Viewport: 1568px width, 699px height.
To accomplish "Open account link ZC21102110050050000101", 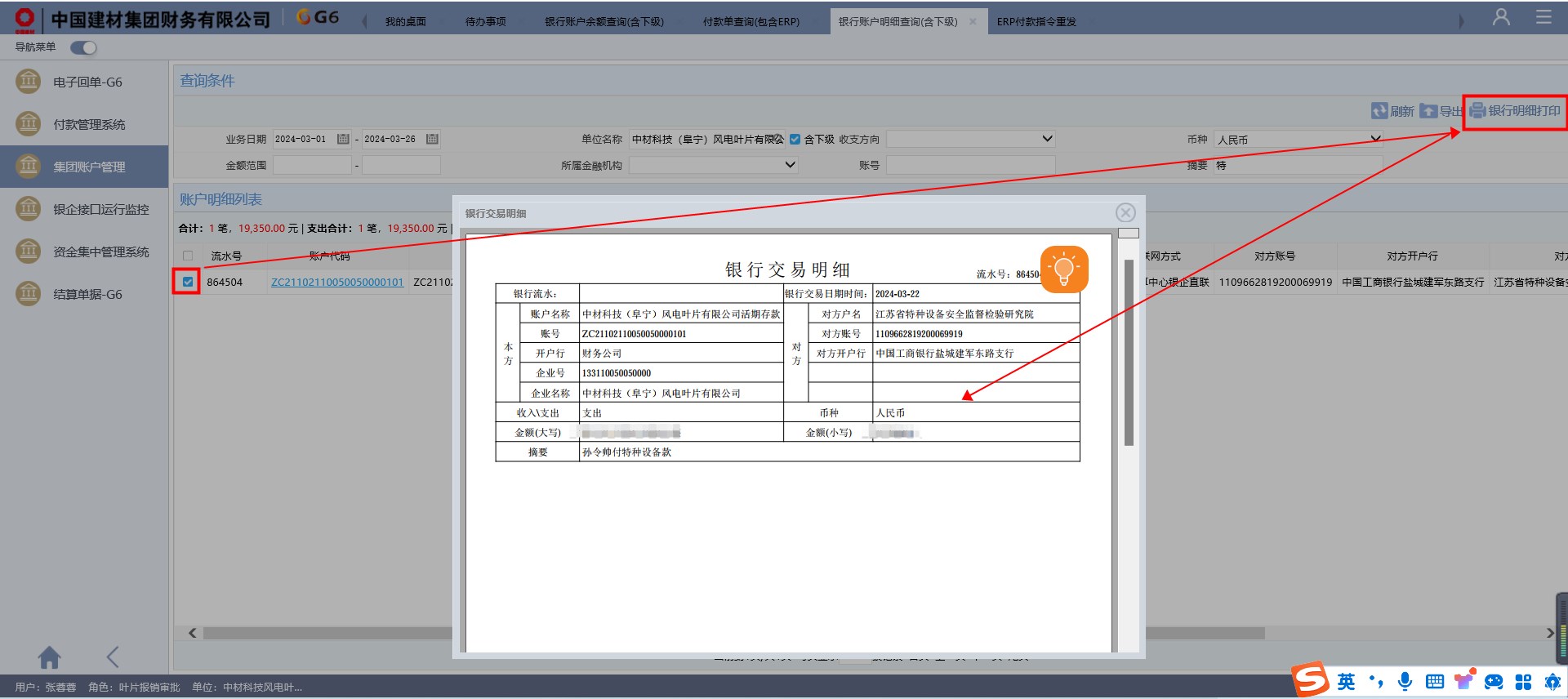I will [x=337, y=282].
